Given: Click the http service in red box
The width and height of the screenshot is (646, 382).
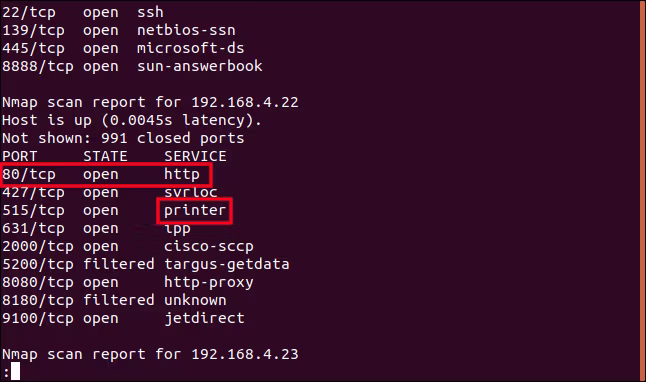Looking at the screenshot, I should [182, 175].
